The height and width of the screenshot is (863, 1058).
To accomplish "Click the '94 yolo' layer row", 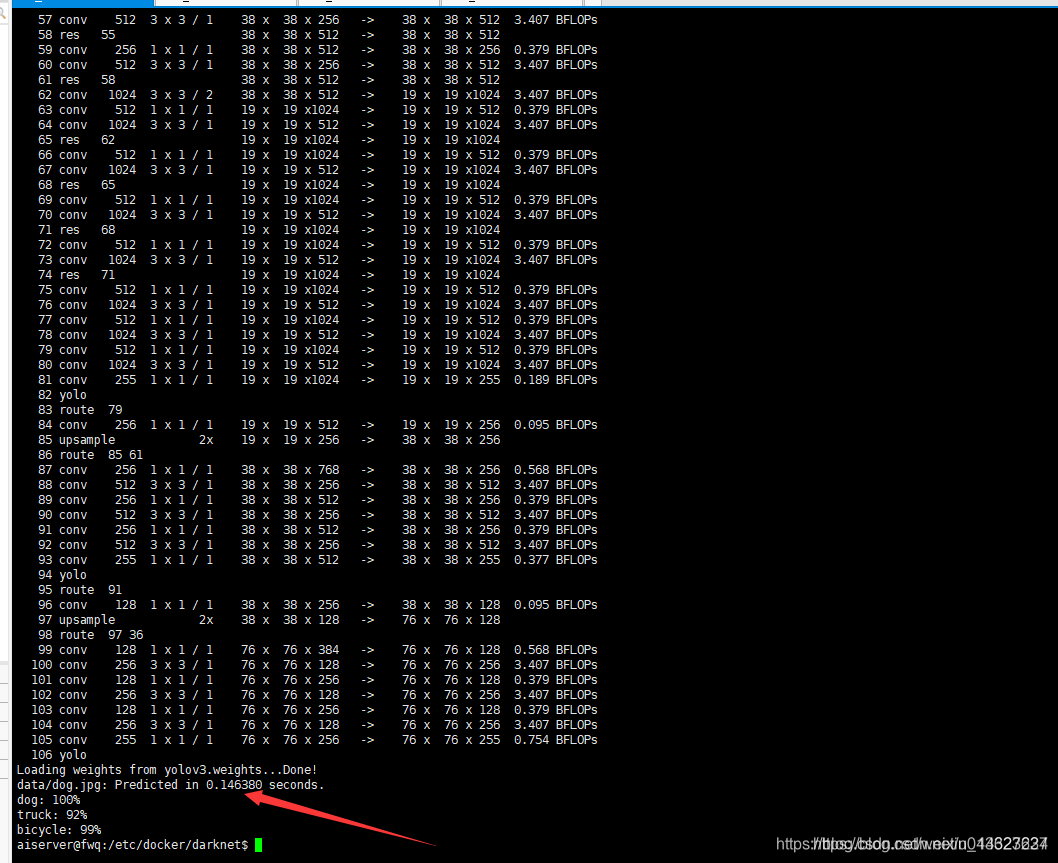I will 62,575.
